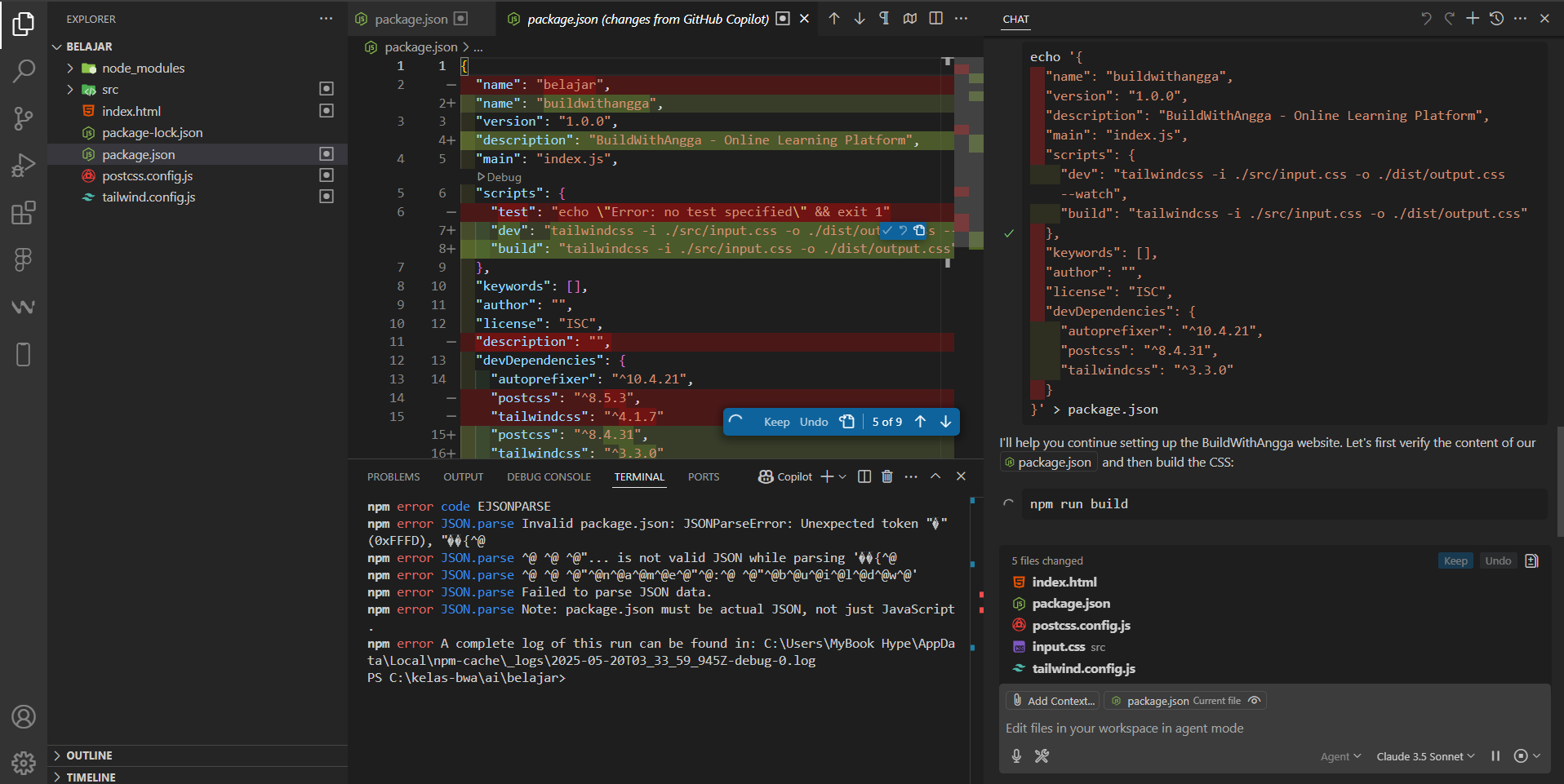Image resolution: width=1564 pixels, height=784 pixels.
Task: Open the Run and Debug view
Action: tap(24, 166)
